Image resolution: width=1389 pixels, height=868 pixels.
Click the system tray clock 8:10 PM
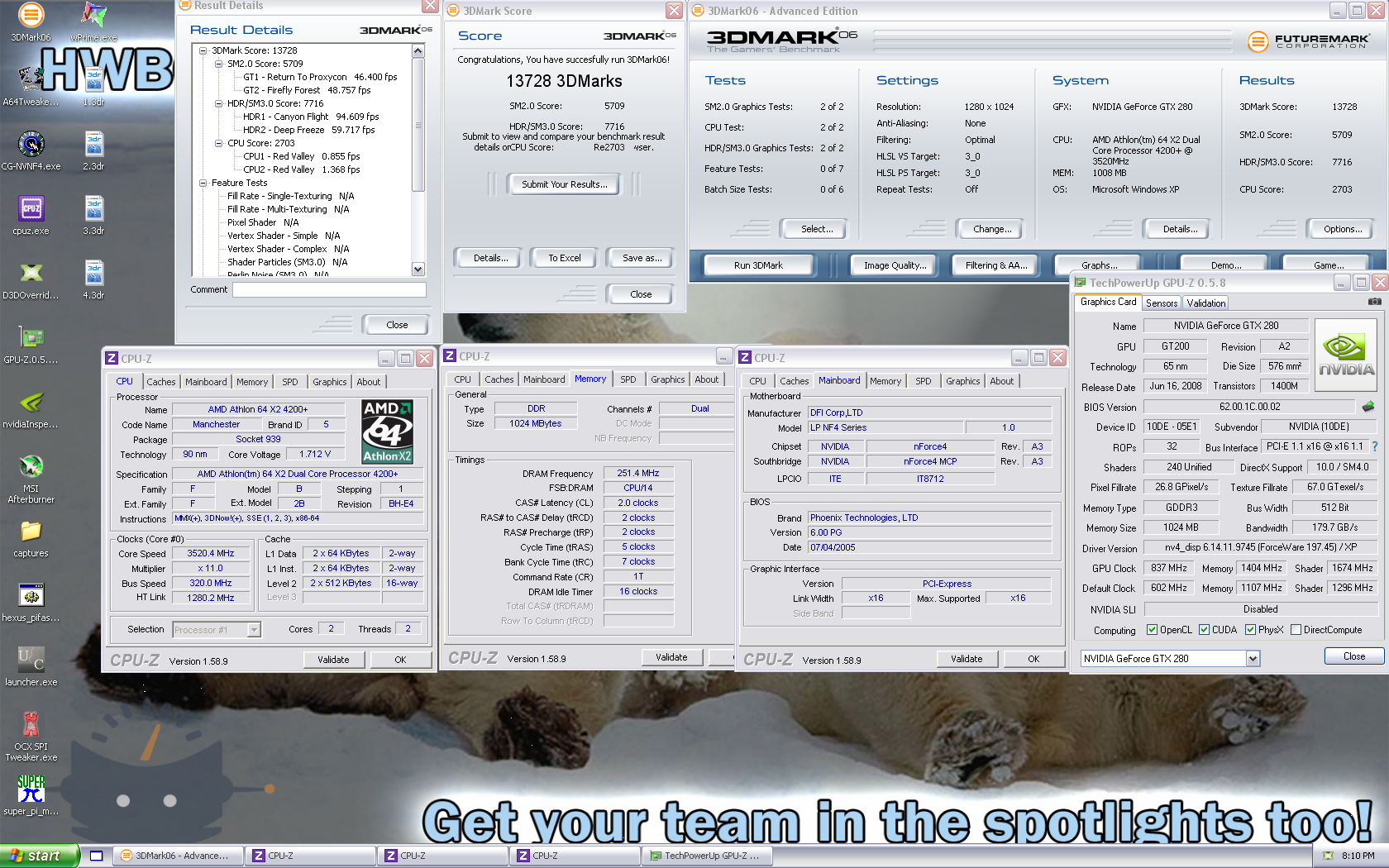click(x=1358, y=856)
